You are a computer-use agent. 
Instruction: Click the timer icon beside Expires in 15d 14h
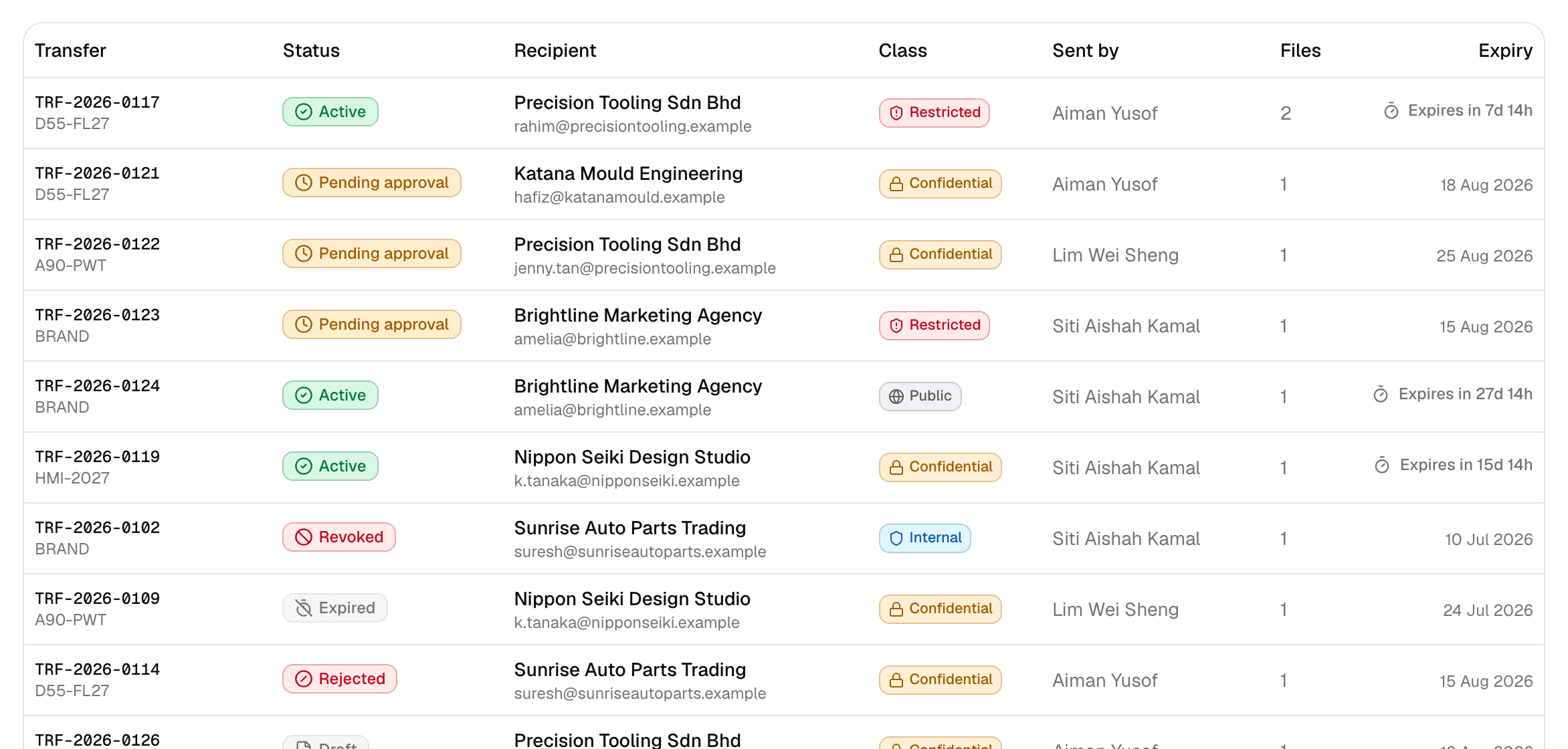point(1382,465)
